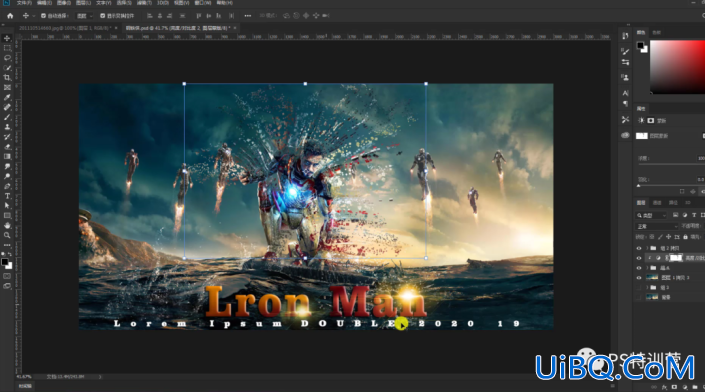Select the Zoom tool

(7, 236)
